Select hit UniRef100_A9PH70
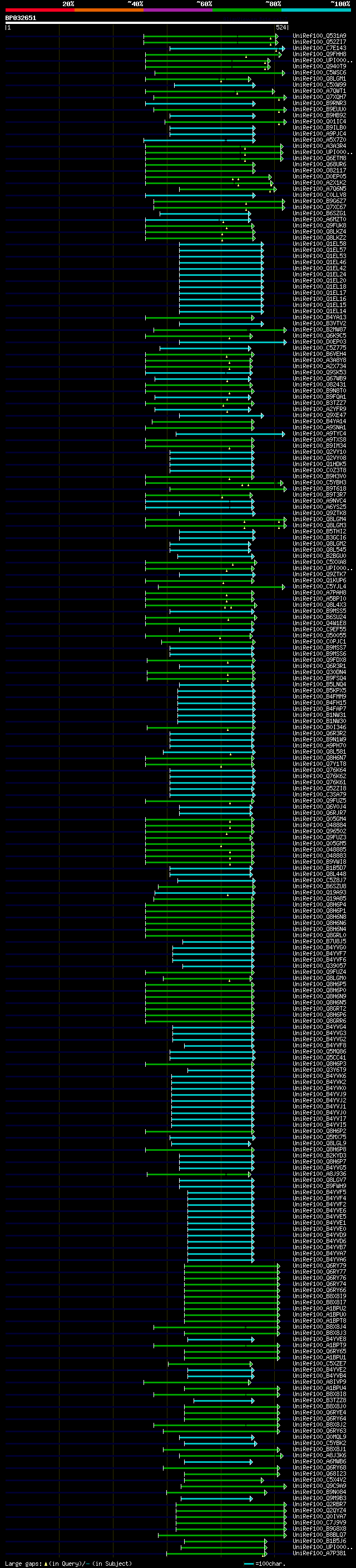Image resolution: width=356 pixels, height=1568 pixels. click(x=319, y=746)
